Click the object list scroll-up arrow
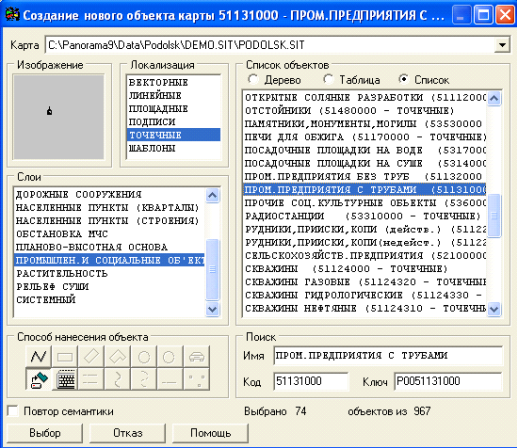The height and width of the screenshot is (448, 517). click(494, 98)
